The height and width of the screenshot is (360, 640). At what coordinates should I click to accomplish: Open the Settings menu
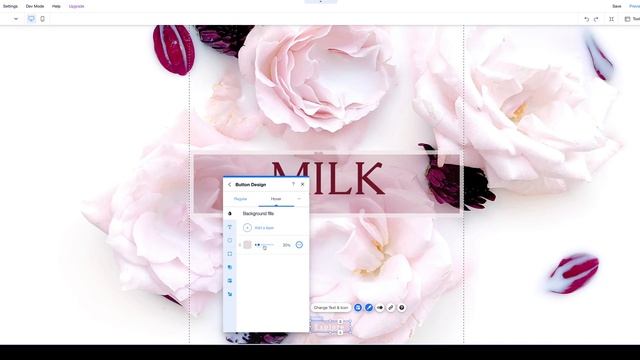point(10,7)
